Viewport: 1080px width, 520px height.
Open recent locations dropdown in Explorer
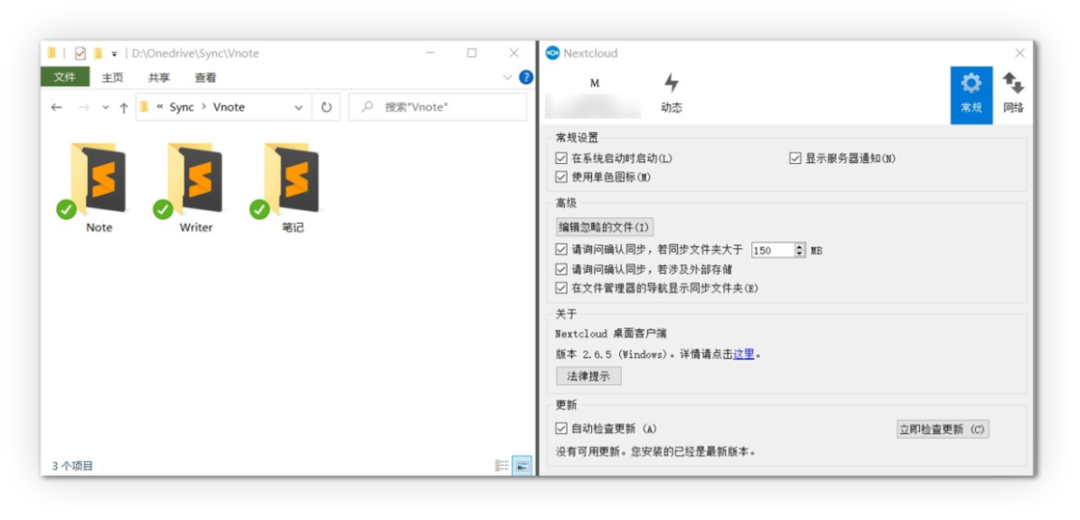point(105,107)
